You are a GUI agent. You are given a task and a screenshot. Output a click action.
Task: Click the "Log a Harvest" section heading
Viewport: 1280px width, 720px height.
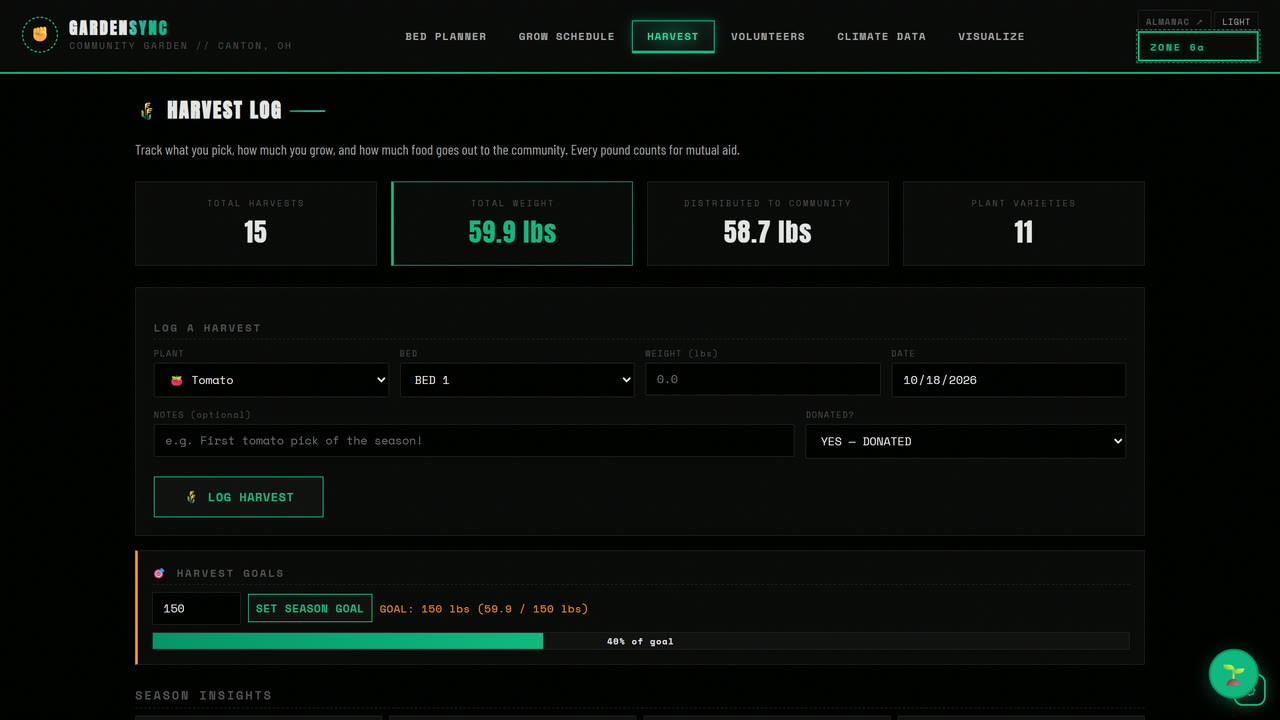[207, 328]
